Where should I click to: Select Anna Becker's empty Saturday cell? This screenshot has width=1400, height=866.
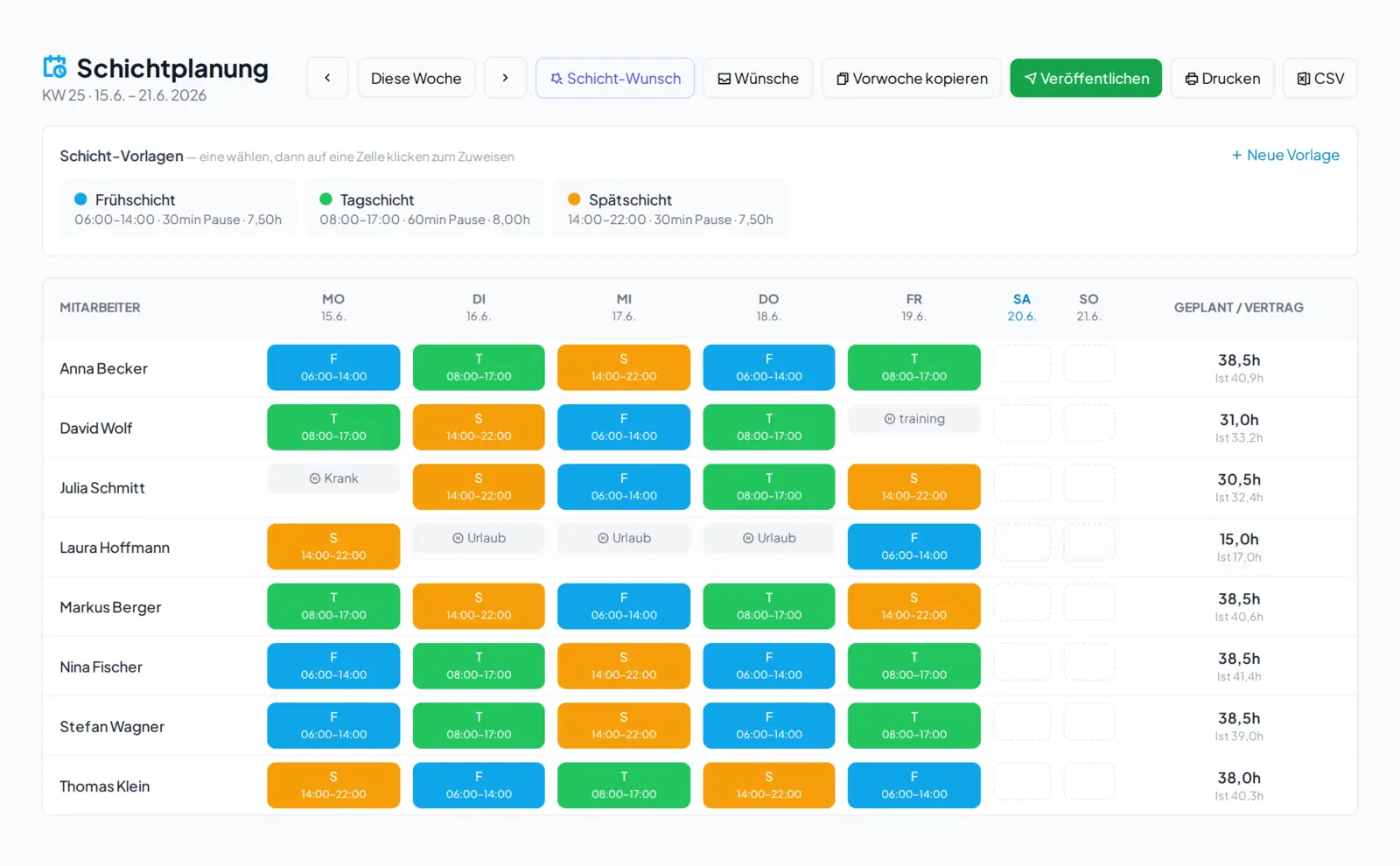pyautogui.click(x=1022, y=363)
